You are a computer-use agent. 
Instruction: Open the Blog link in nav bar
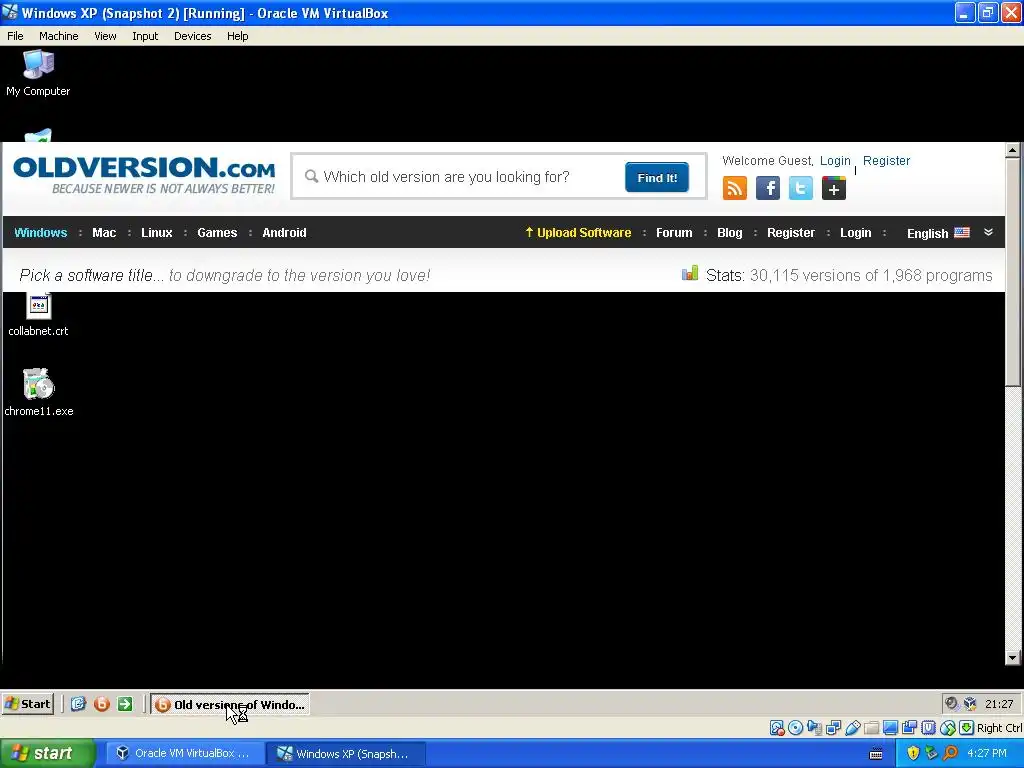(x=729, y=232)
